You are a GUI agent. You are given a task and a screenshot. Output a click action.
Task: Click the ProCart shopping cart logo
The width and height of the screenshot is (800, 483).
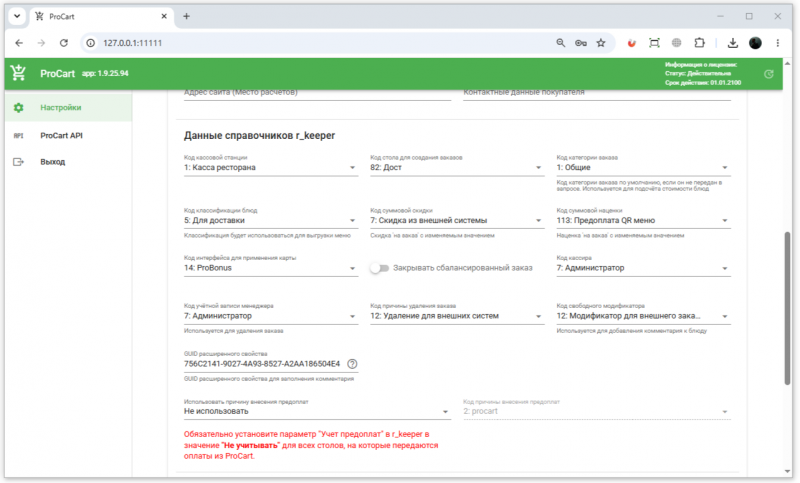coord(18,73)
